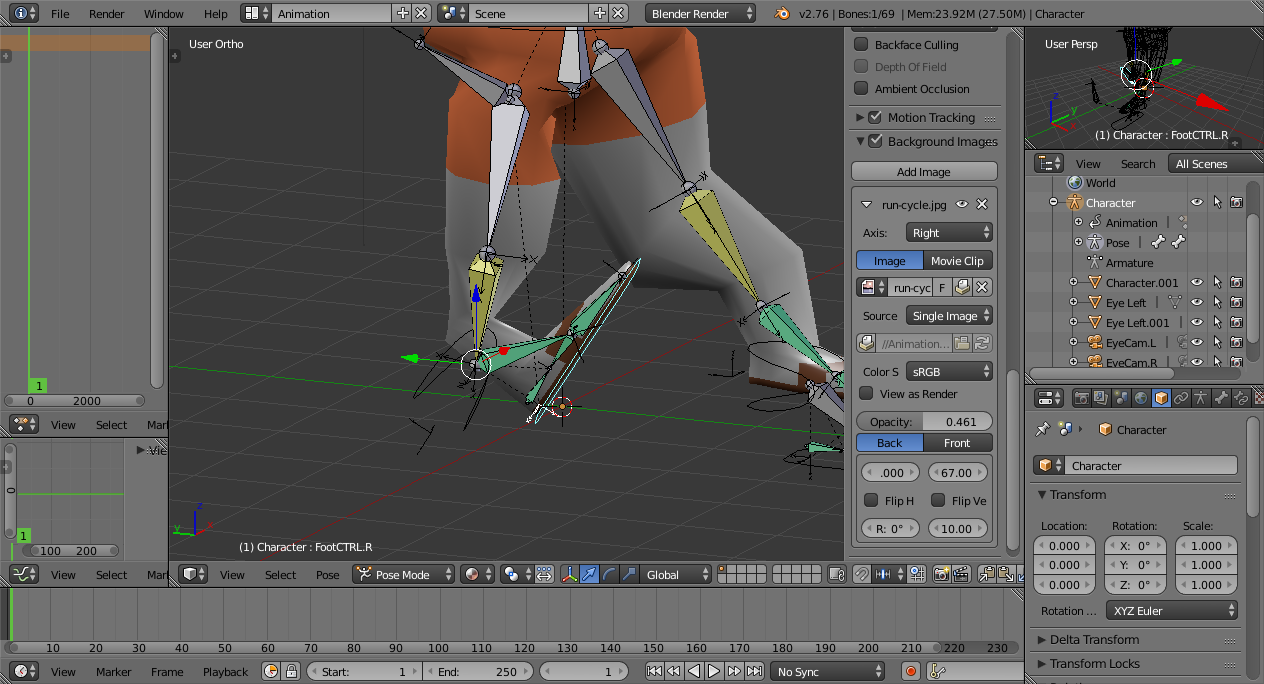
Task: Click the pin icon in Properties breadcrumb
Action: tap(1043, 429)
